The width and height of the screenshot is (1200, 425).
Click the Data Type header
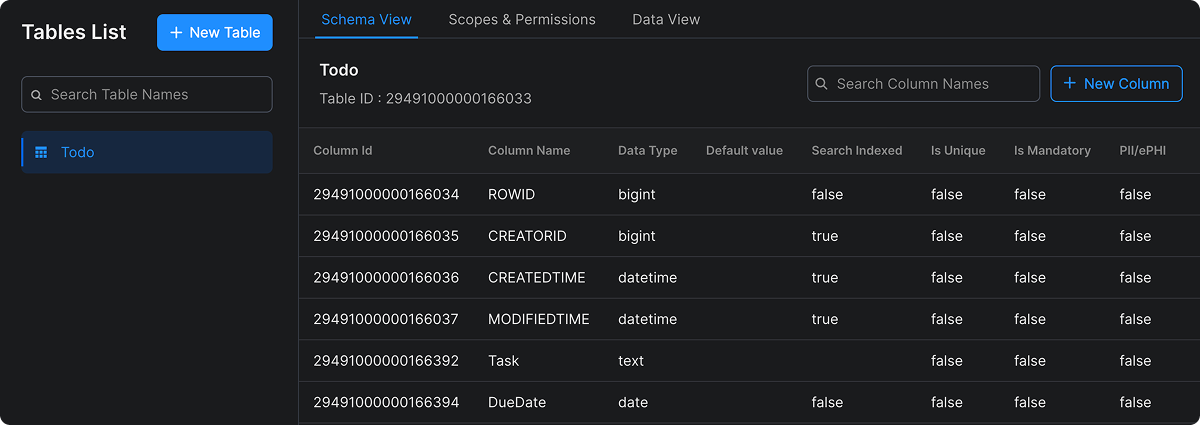pos(648,150)
